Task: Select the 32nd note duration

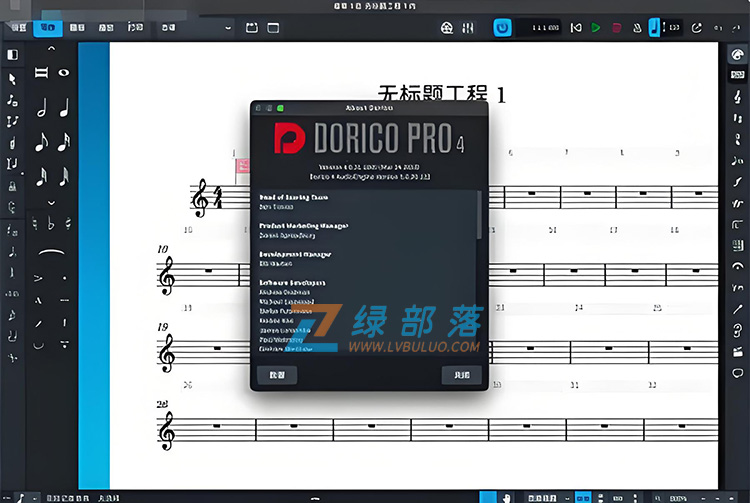Action: coord(42,176)
